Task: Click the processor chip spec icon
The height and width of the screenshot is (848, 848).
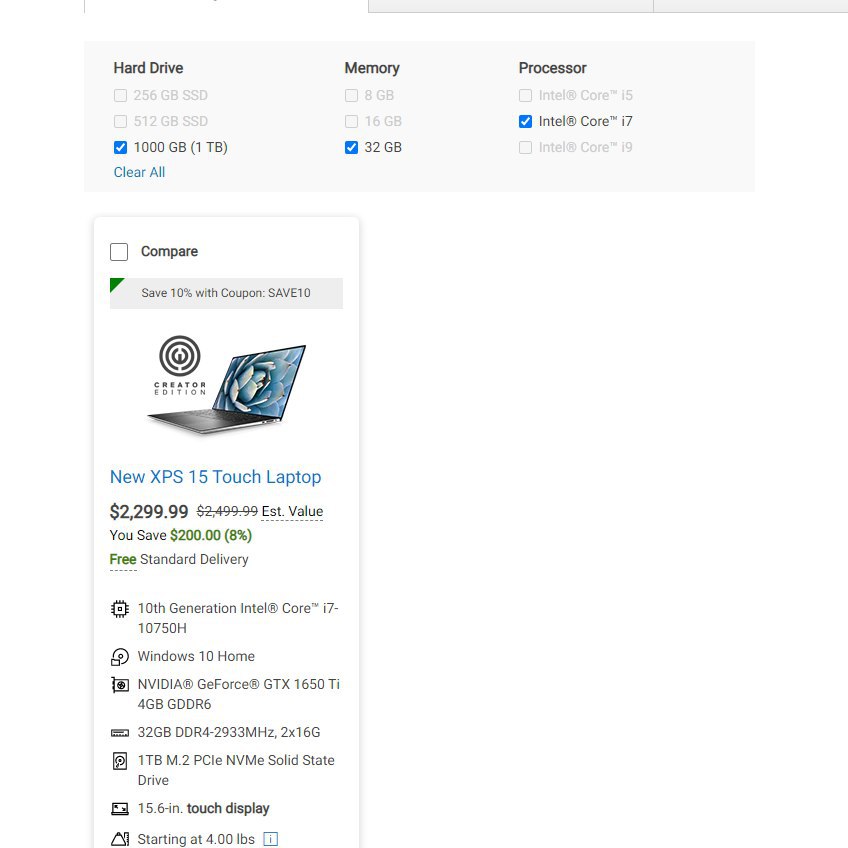Action: [120, 609]
